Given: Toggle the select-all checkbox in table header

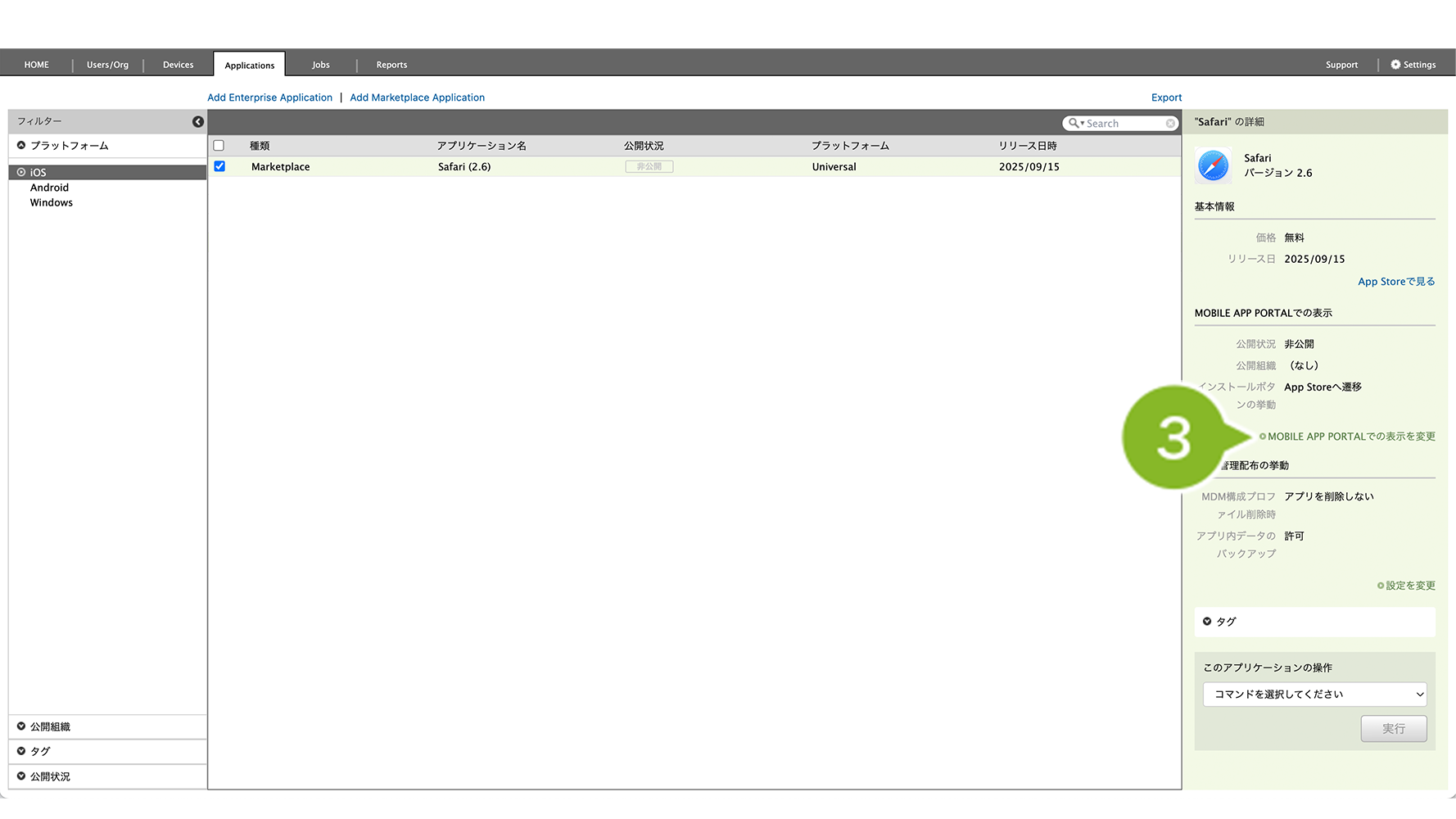Looking at the screenshot, I should (219, 146).
